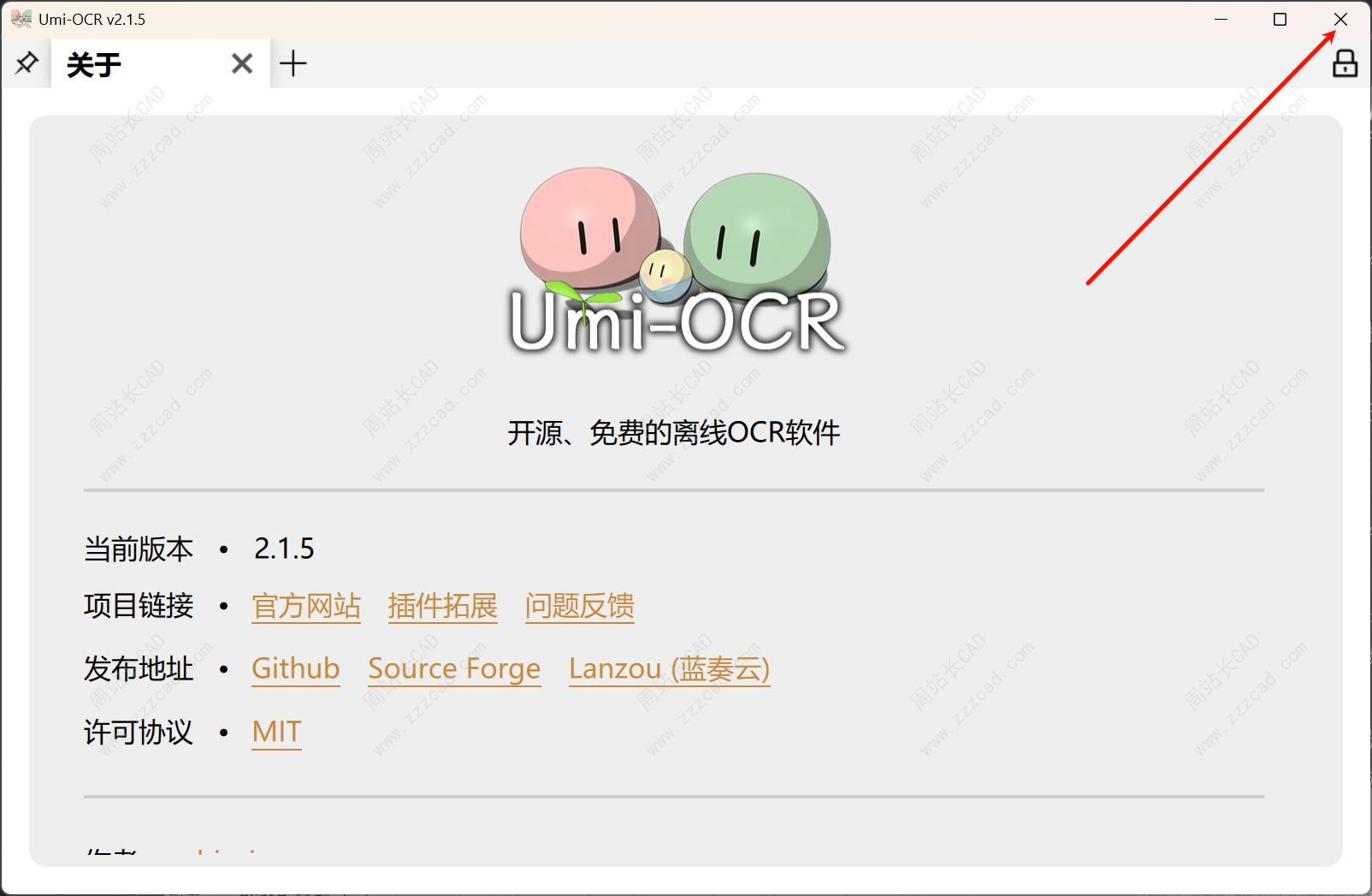Image resolution: width=1372 pixels, height=896 pixels.
Task: Click the 2.1.5 version number text
Action: click(x=284, y=549)
